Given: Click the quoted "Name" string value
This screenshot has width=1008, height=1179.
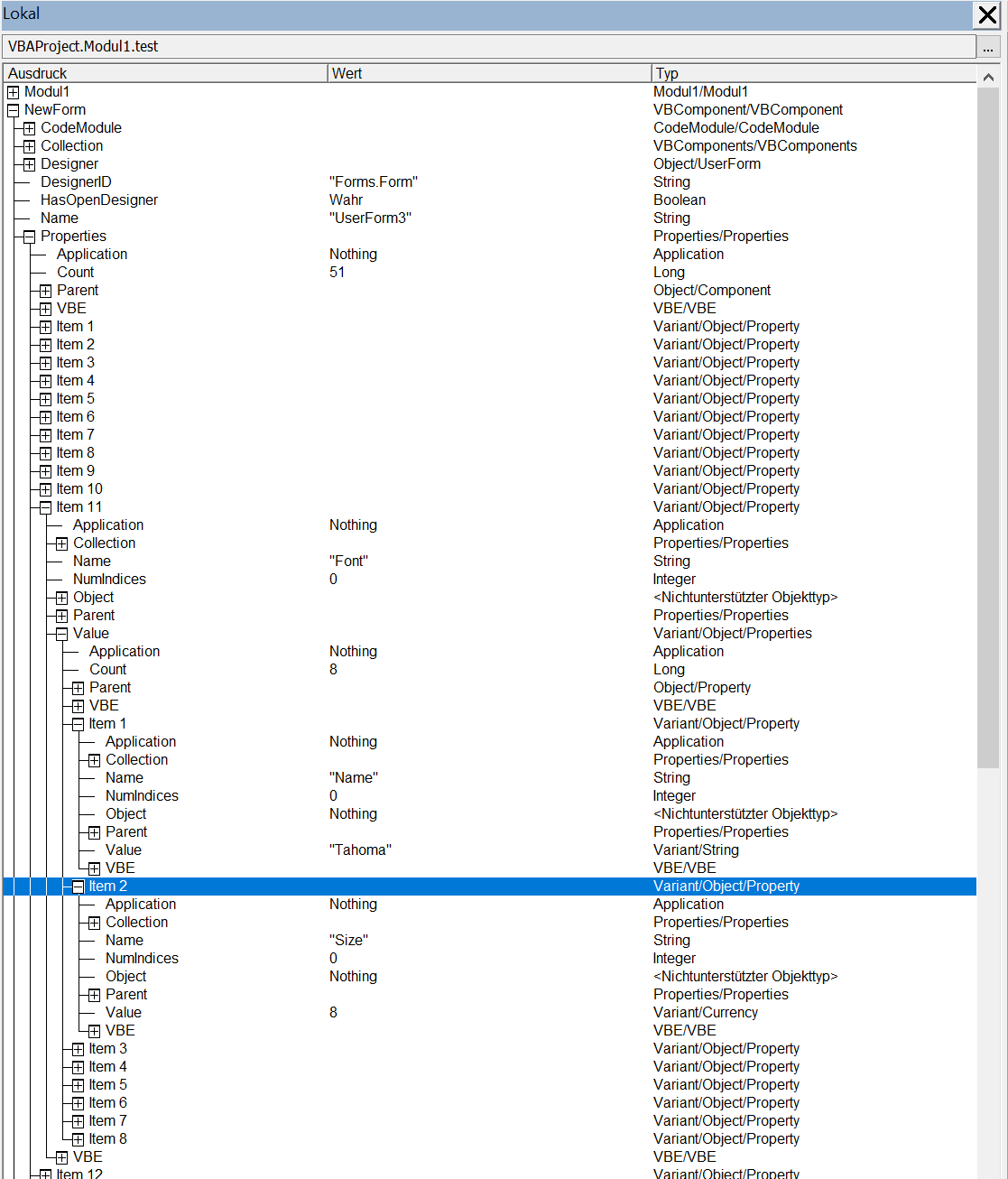Looking at the screenshot, I should click(354, 778).
